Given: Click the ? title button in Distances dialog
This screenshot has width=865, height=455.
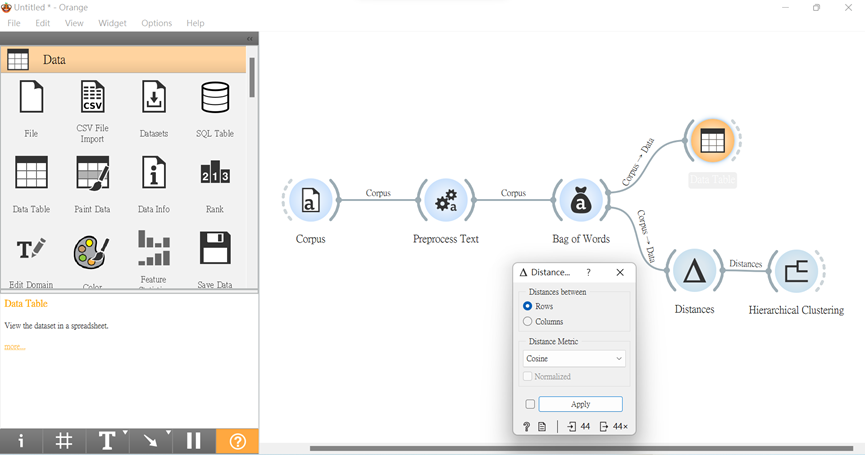Looking at the screenshot, I should [589, 272].
